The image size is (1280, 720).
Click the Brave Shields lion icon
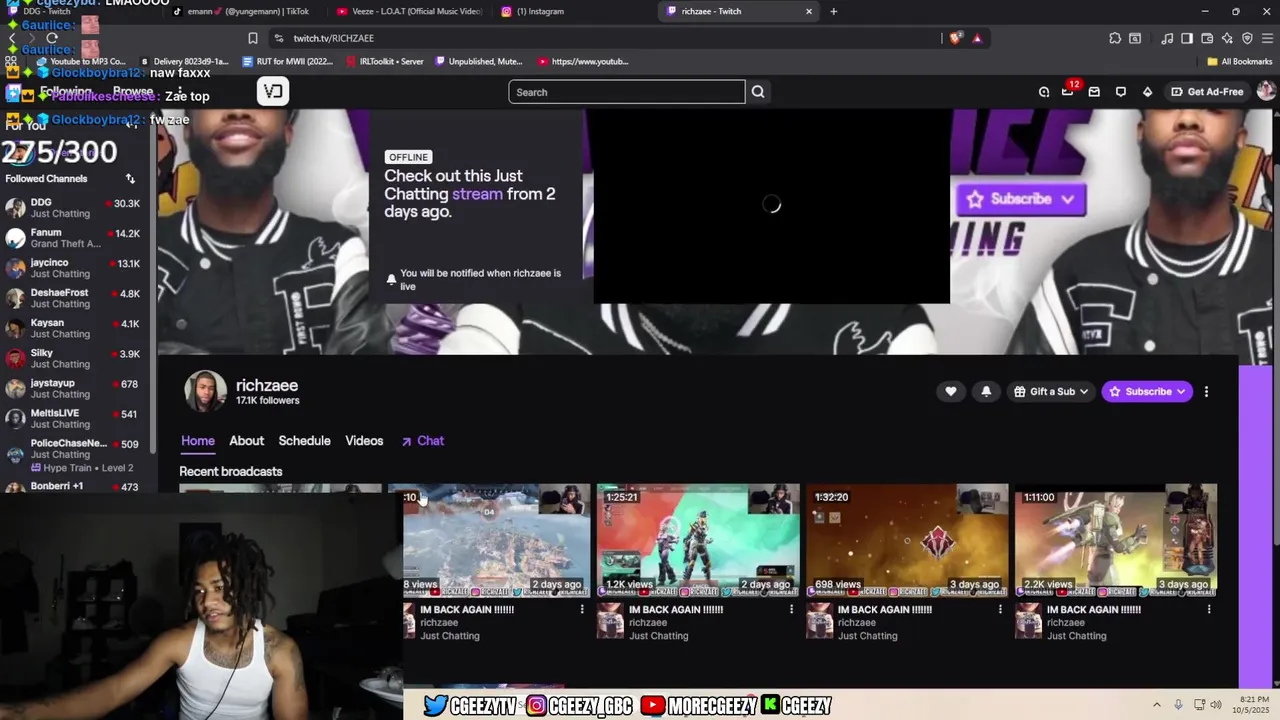pos(956,38)
